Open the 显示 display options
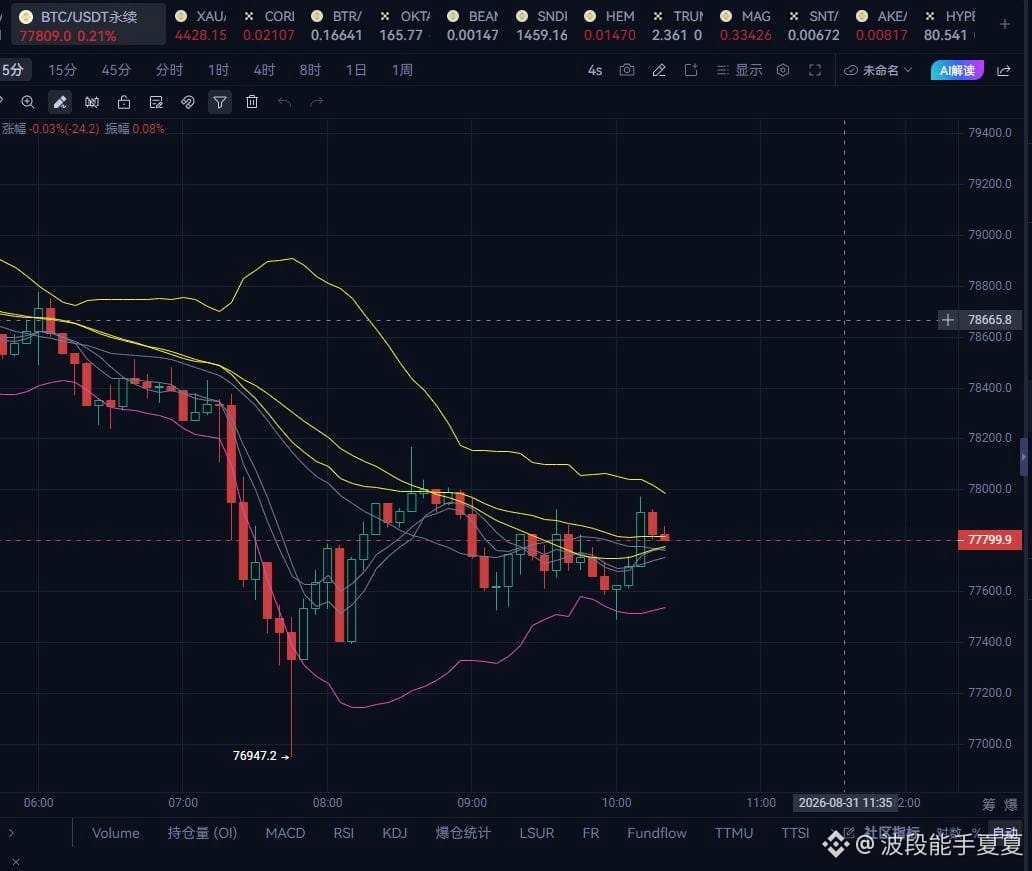1032x871 pixels. 740,70
